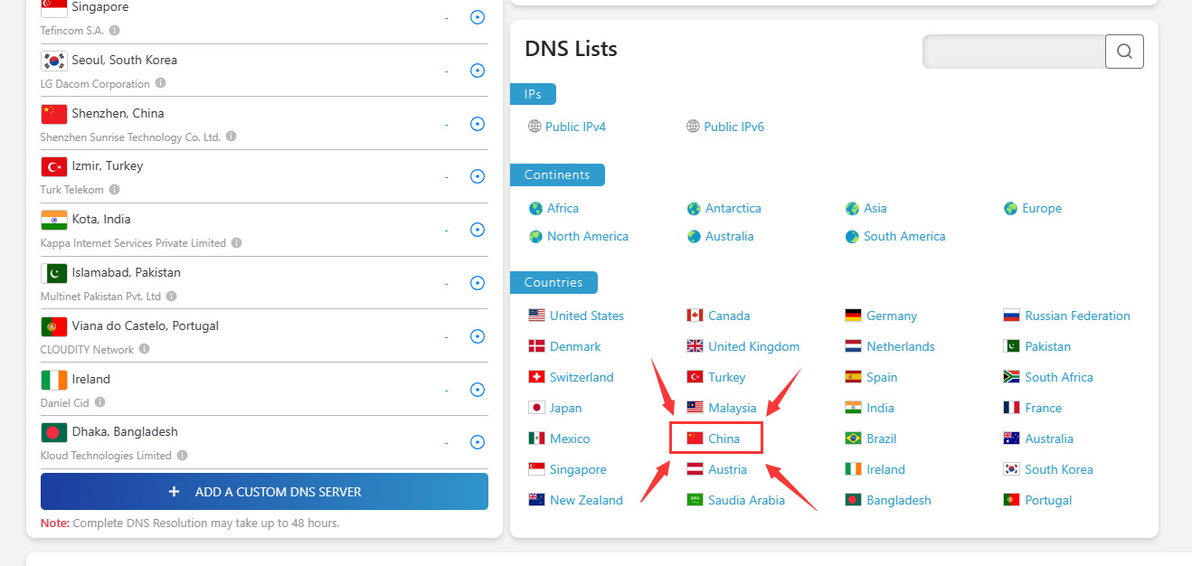This screenshot has width=1192, height=566.
Task: Click the China flag icon in Countries
Action: [695, 439]
